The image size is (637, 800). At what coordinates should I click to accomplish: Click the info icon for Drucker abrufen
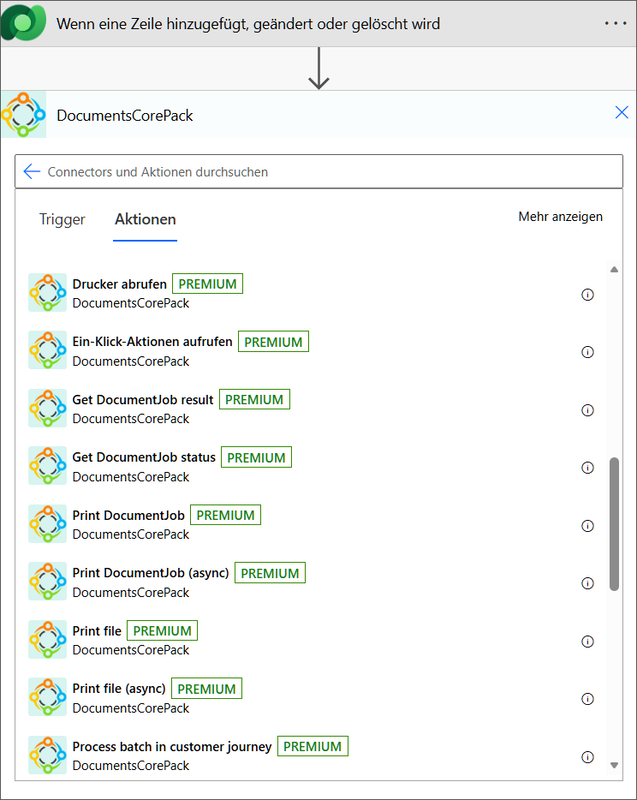(x=587, y=294)
